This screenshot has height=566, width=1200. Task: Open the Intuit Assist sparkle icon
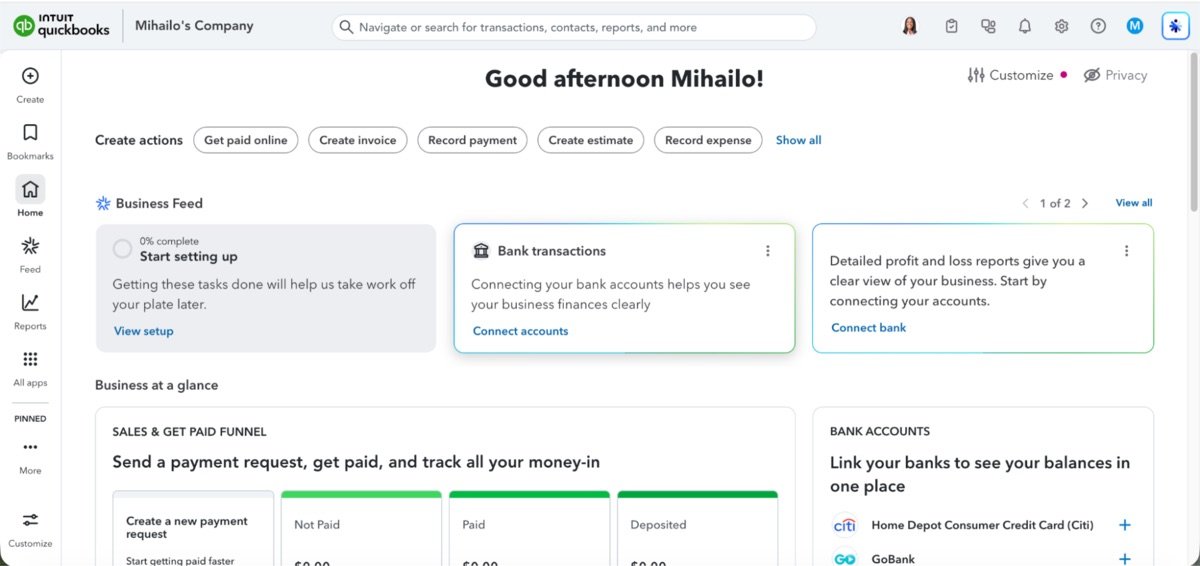[x=1175, y=27]
